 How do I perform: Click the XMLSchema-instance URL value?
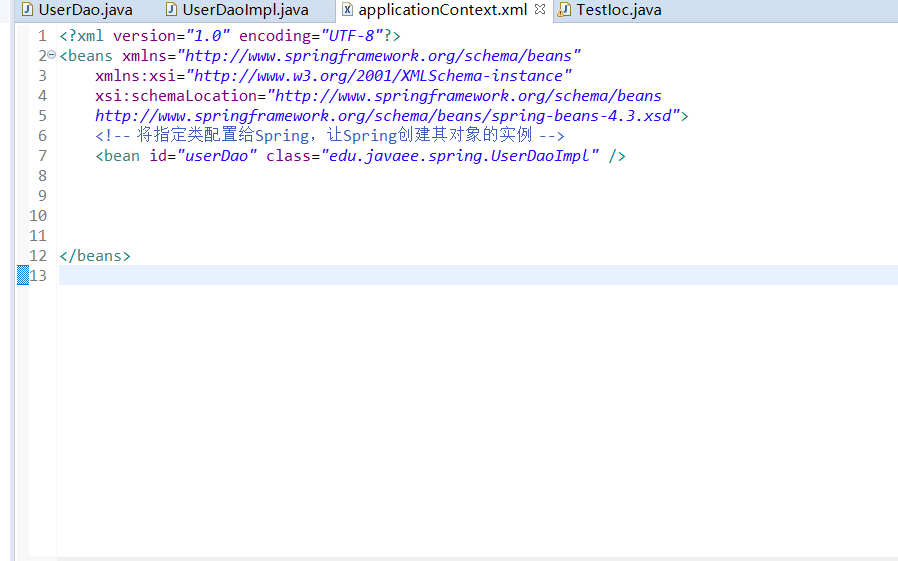coord(379,76)
